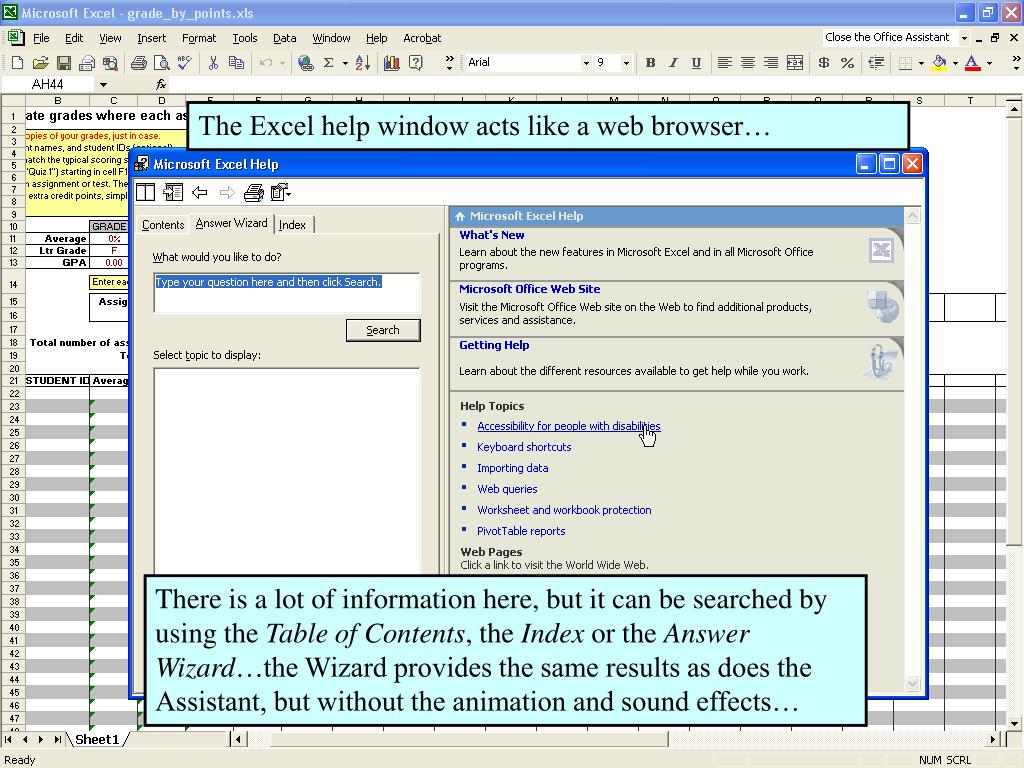Click the Excel Help question mark icon
The image size is (1024, 768).
(415, 63)
